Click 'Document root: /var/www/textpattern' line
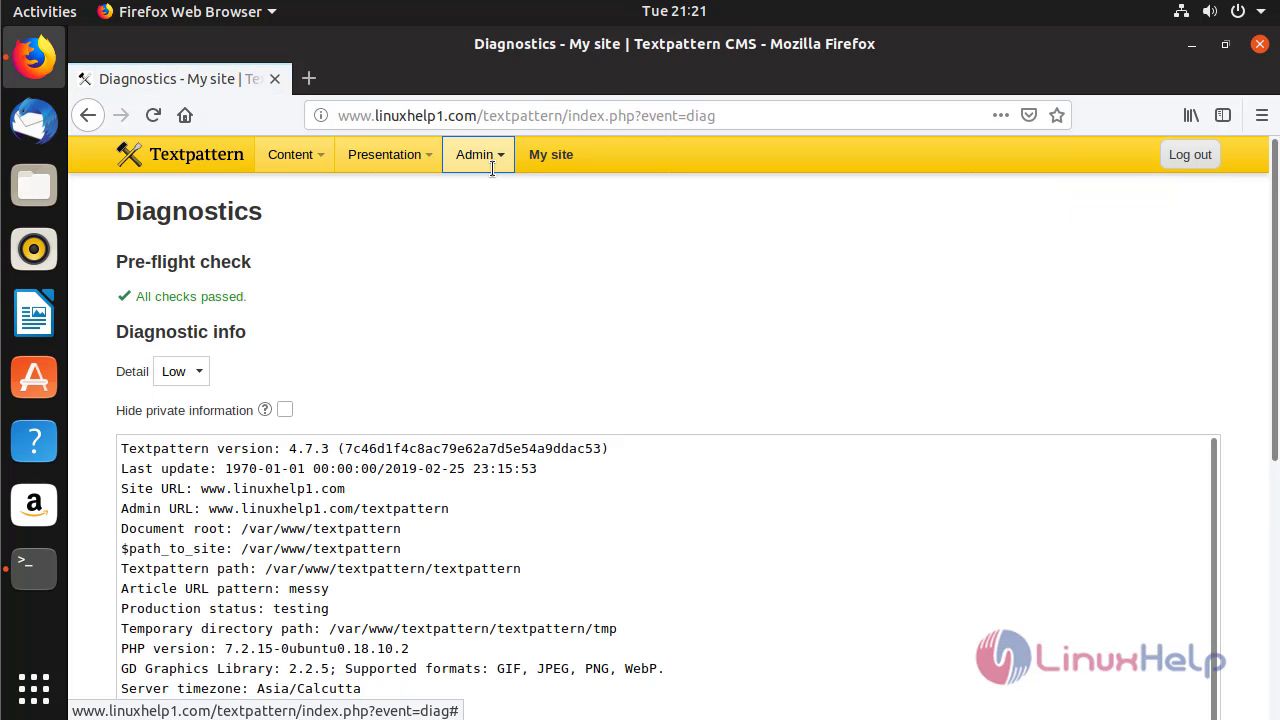 pyautogui.click(x=261, y=528)
